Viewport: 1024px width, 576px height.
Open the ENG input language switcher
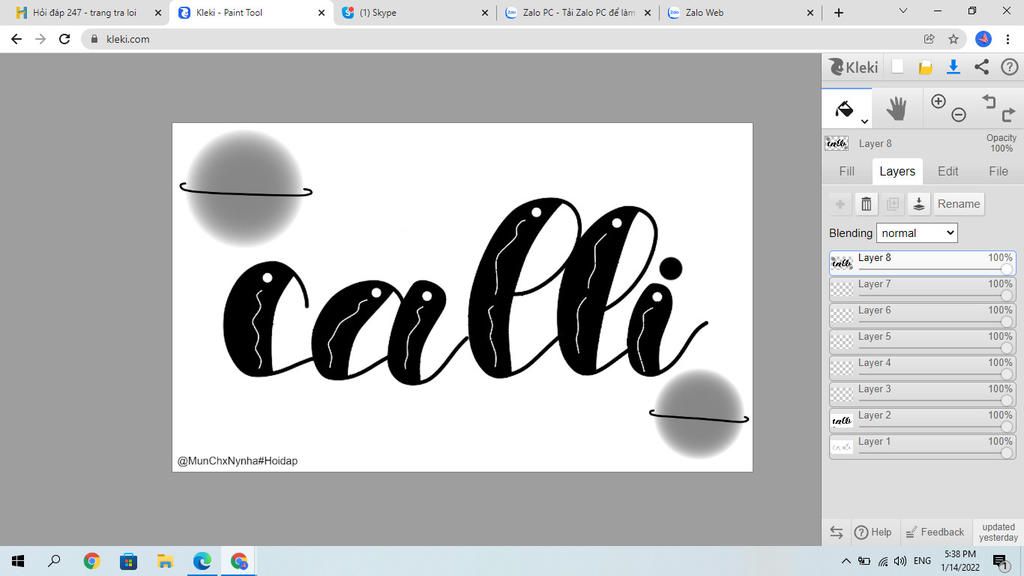tap(922, 561)
